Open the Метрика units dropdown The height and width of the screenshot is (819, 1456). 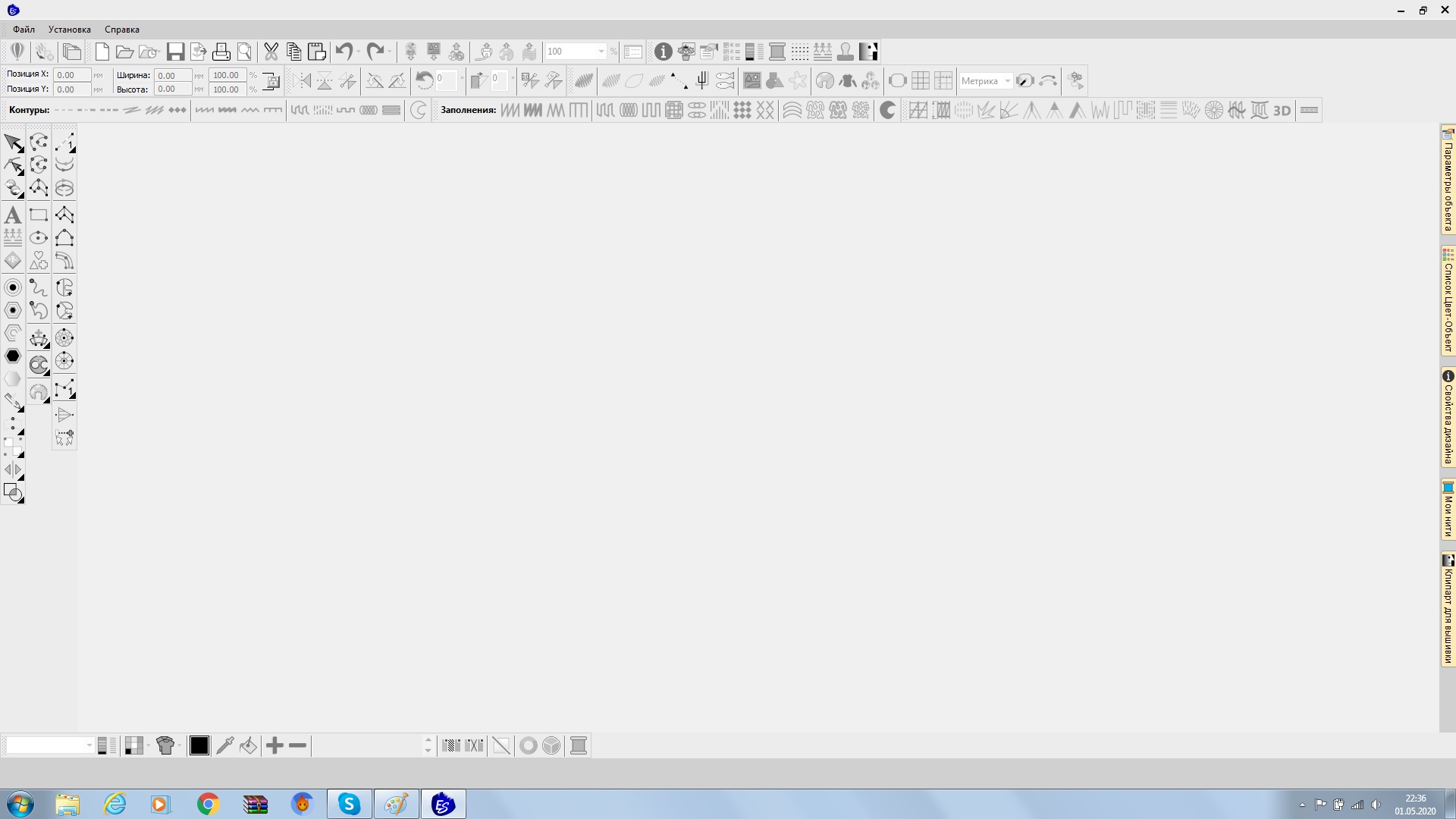tap(1007, 81)
